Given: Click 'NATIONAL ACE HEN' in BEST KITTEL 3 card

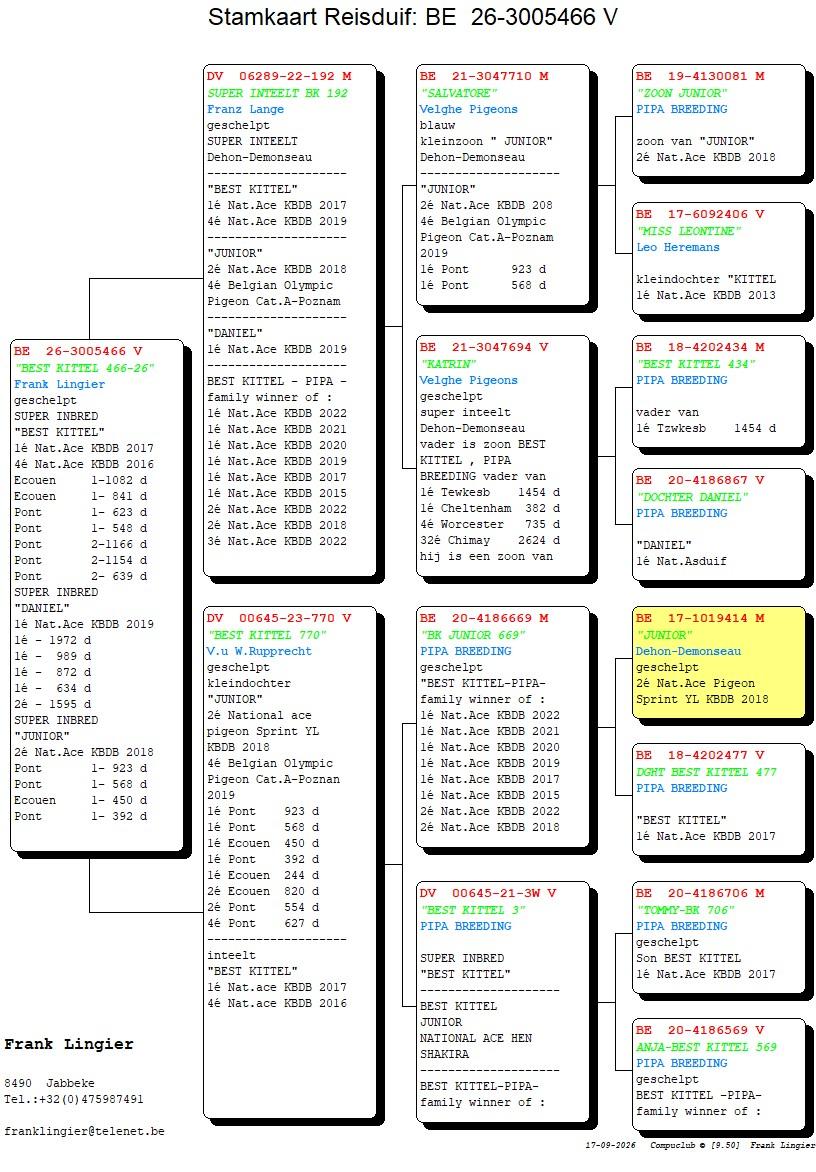Looking at the screenshot, I should pos(476,1038).
